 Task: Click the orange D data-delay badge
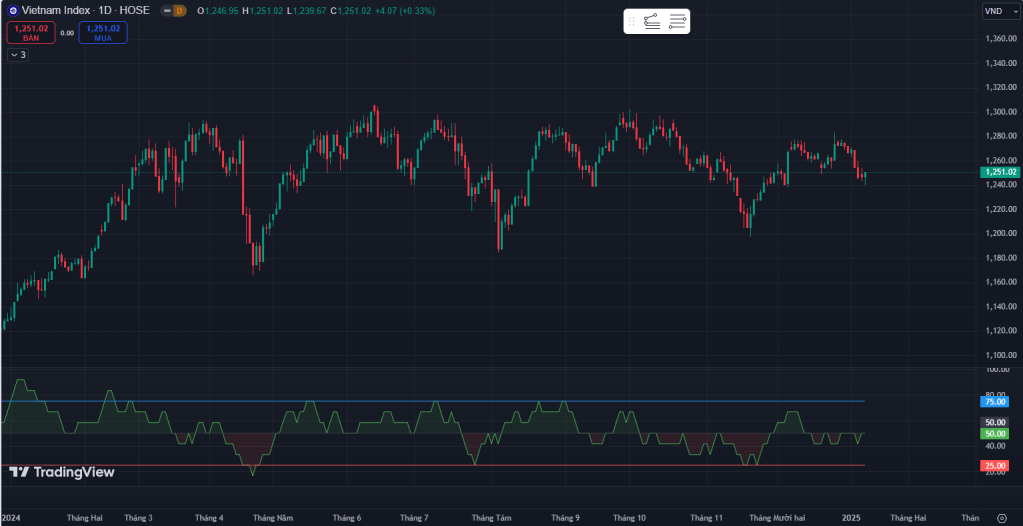(179, 10)
